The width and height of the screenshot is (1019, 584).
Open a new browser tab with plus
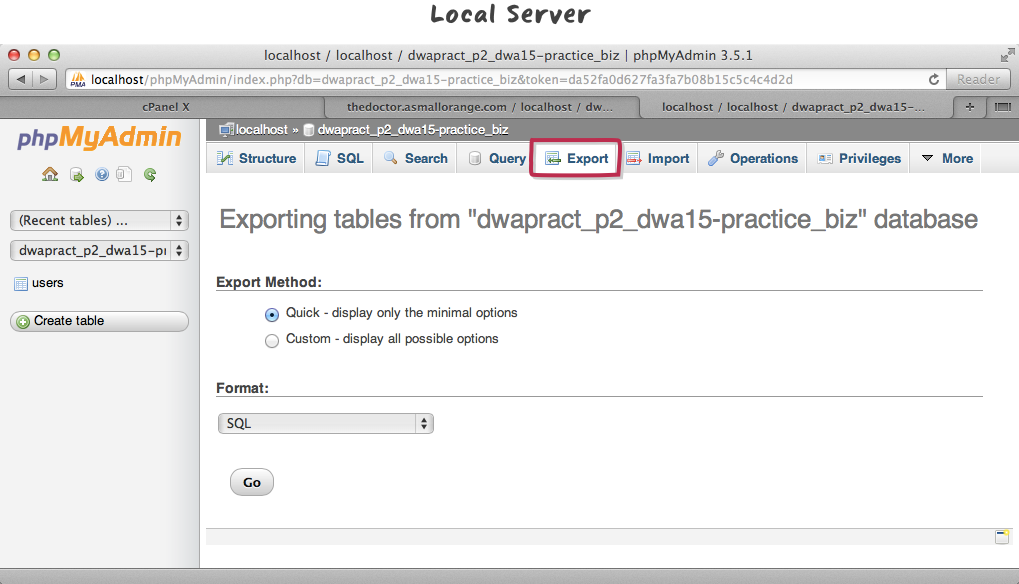pyautogui.click(x=968, y=106)
